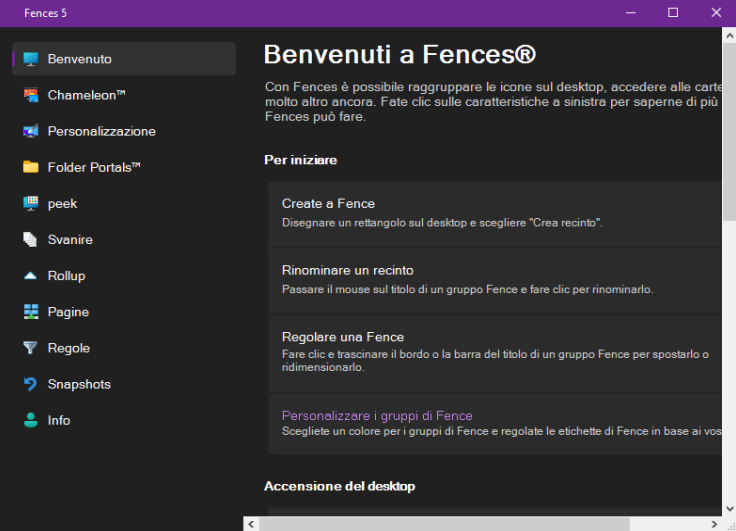The image size is (736, 531).
Task: Select Folder Portals™ in the sidebar
Action: (x=124, y=168)
